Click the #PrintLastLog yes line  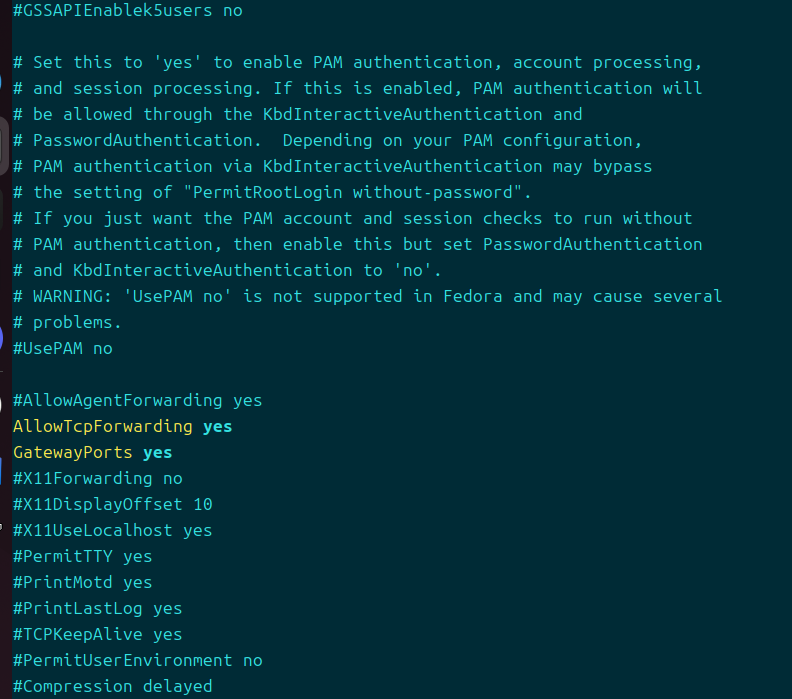click(x=97, y=608)
